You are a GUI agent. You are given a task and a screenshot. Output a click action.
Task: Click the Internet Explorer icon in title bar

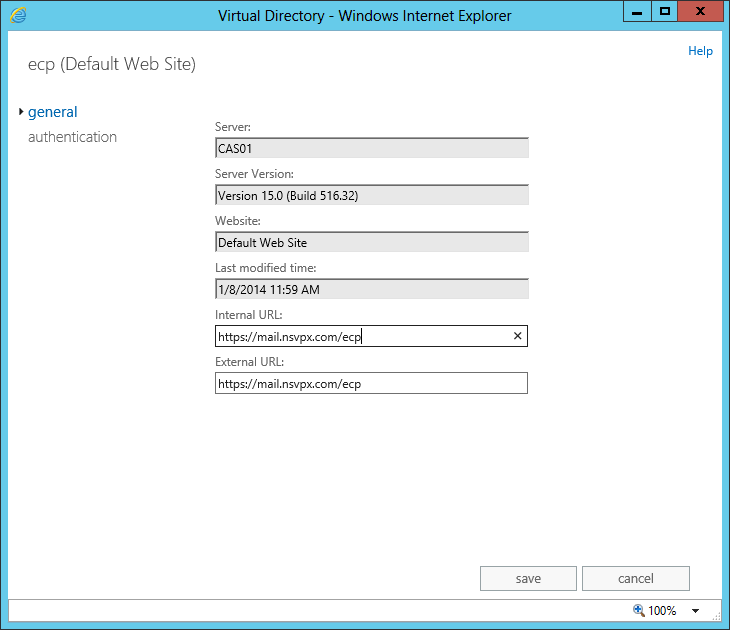(18, 15)
